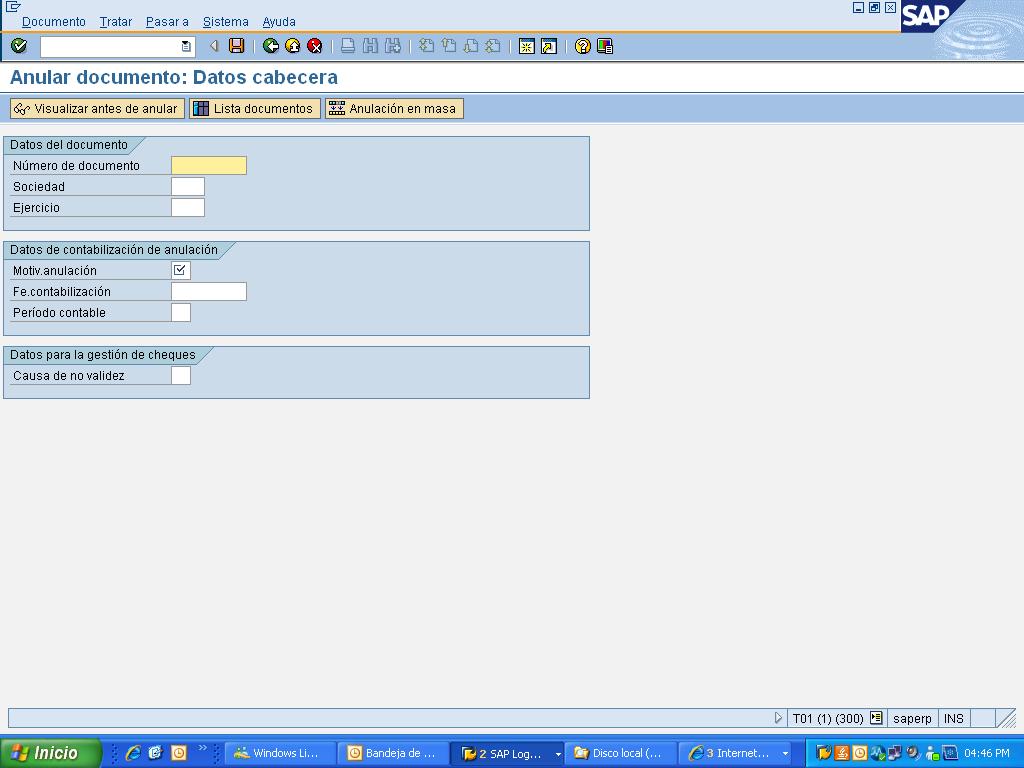Click the Save diskette icon
Screen dimensions: 1024x768
[237, 46]
